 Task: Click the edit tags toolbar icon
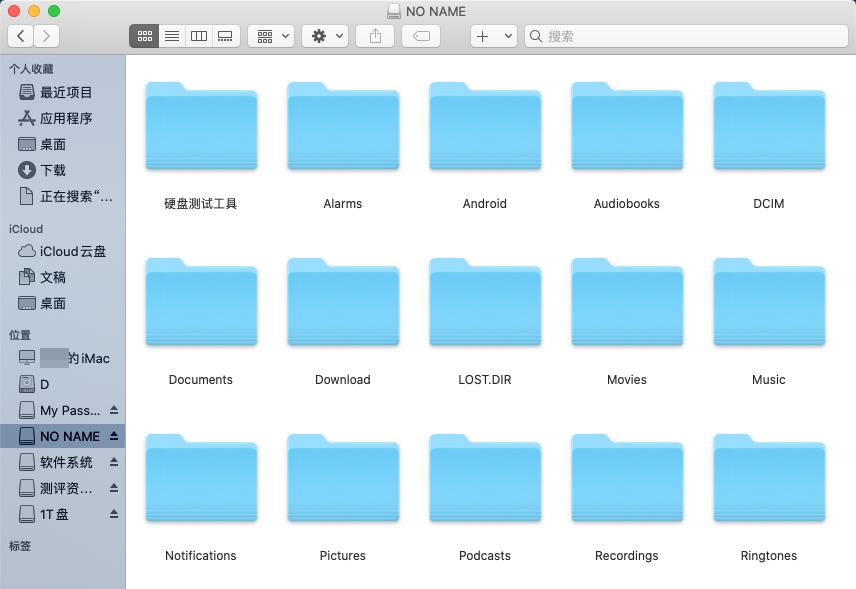[x=421, y=36]
